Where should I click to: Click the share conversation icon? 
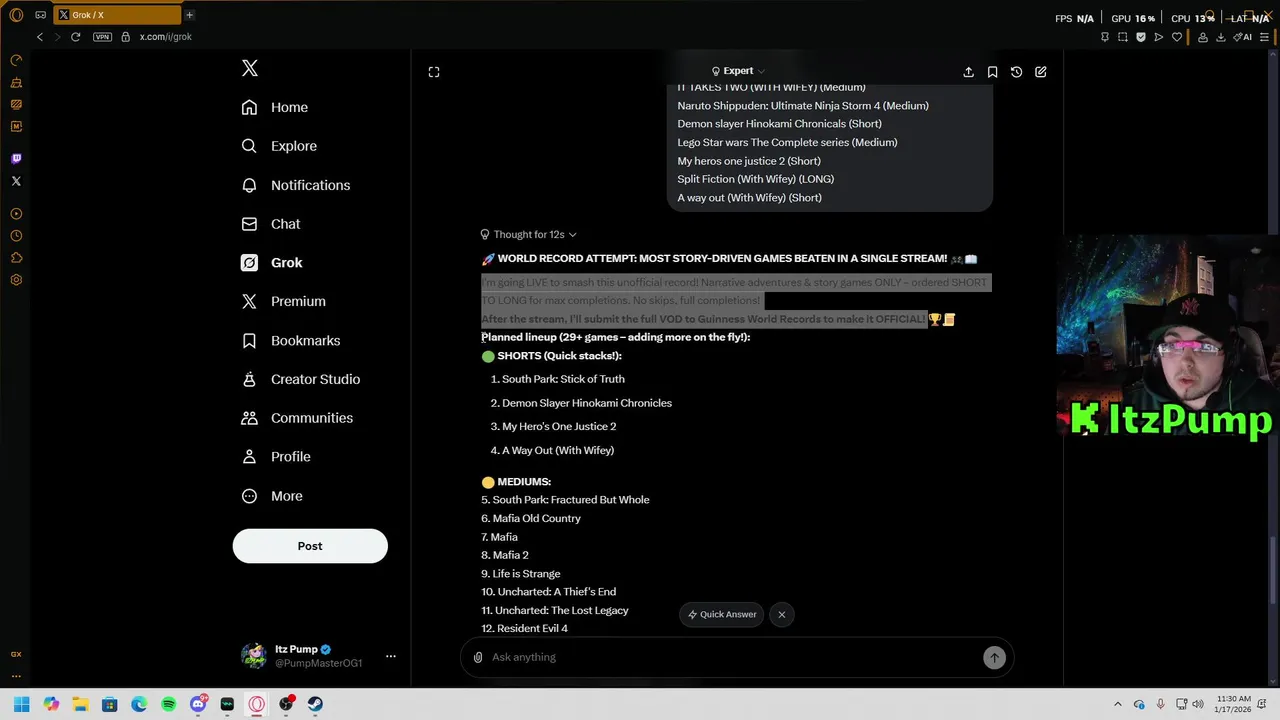tap(968, 72)
